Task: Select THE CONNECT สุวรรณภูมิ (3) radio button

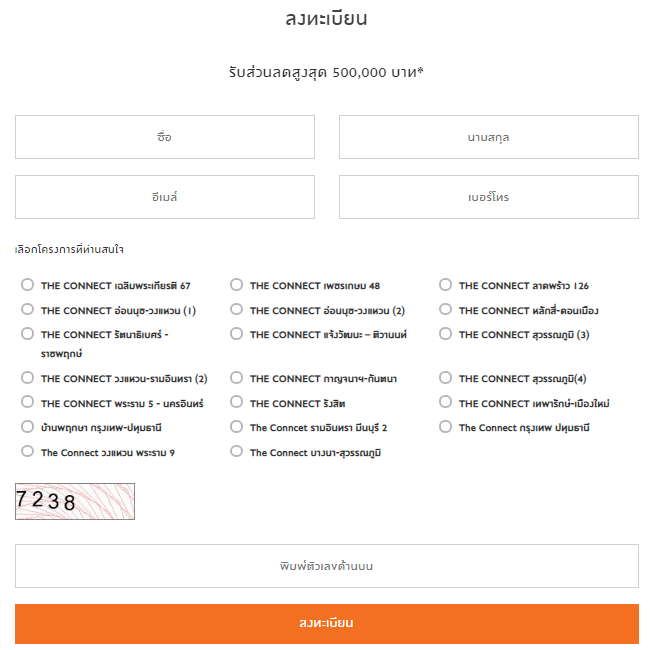Action: tap(446, 334)
